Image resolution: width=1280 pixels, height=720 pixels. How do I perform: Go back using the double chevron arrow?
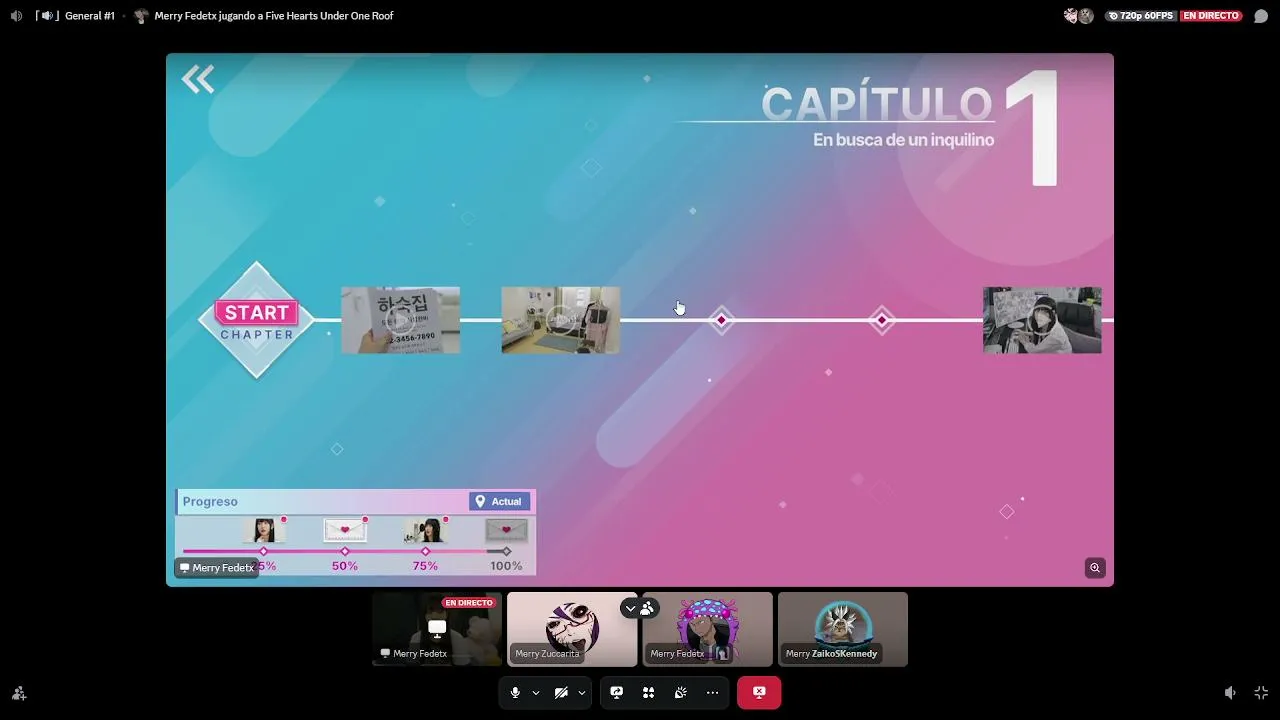click(x=198, y=79)
